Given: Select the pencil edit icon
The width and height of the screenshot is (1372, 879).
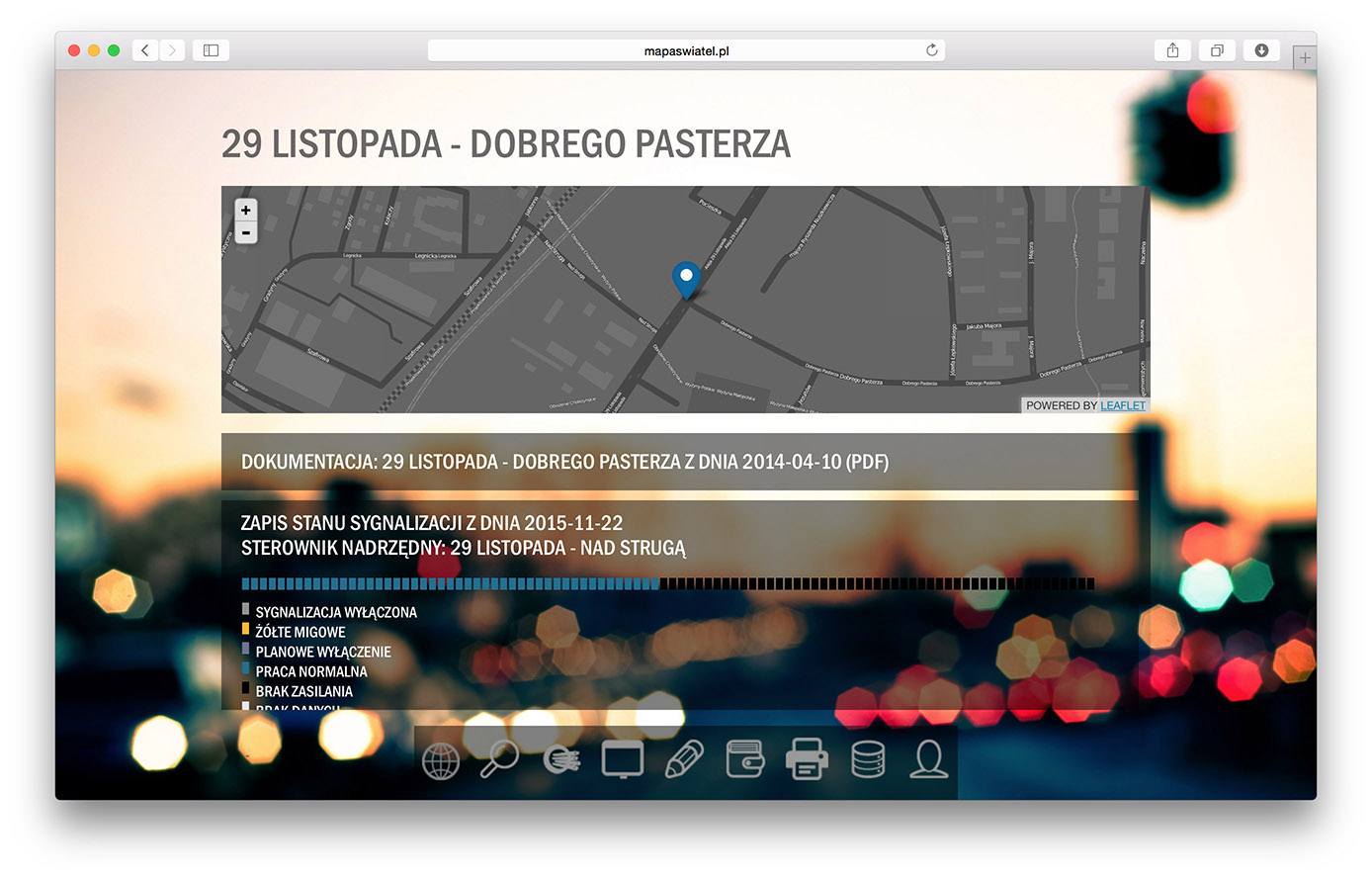Looking at the screenshot, I should tap(685, 759).
